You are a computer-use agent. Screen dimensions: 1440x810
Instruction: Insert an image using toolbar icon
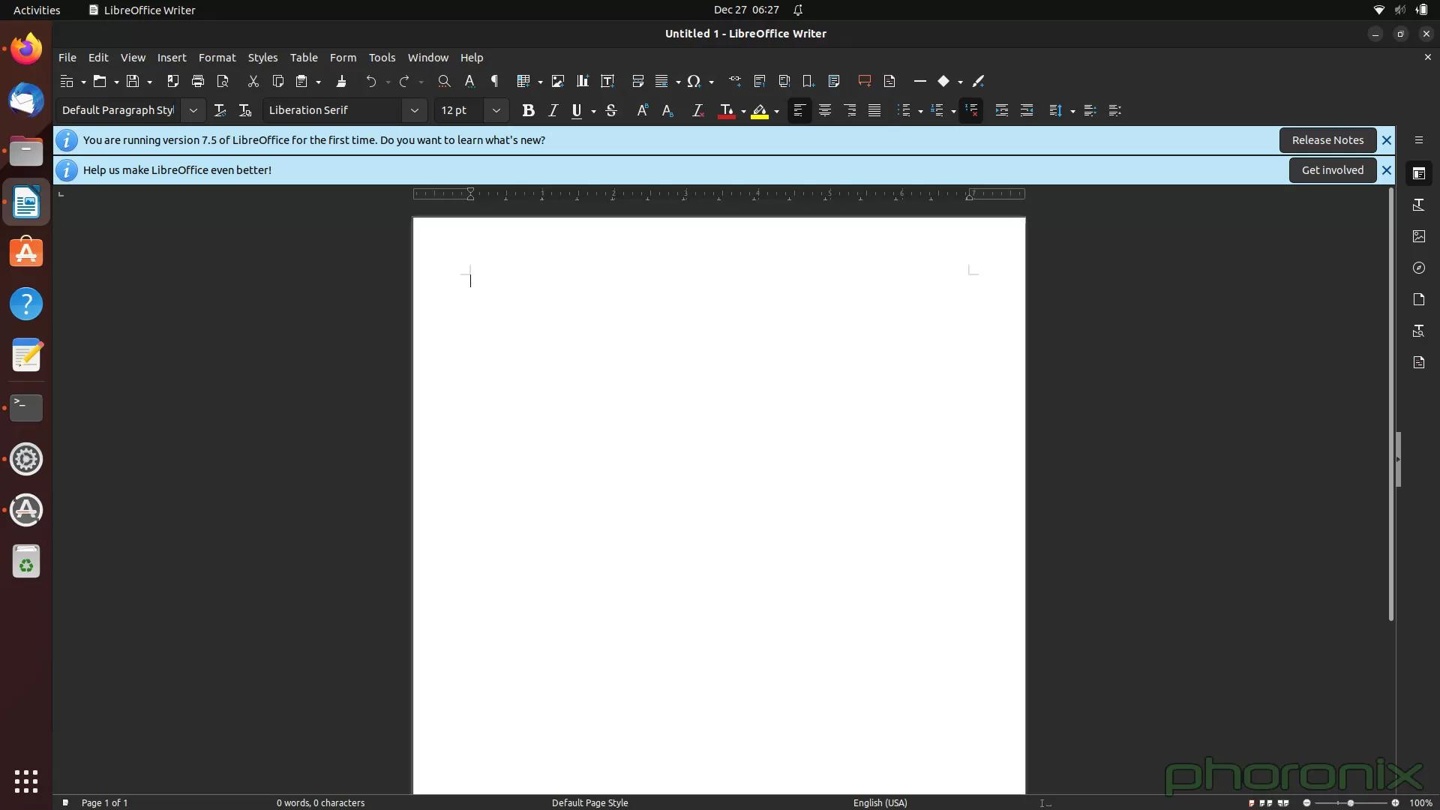pyautogui.click(x=558, y=81)
